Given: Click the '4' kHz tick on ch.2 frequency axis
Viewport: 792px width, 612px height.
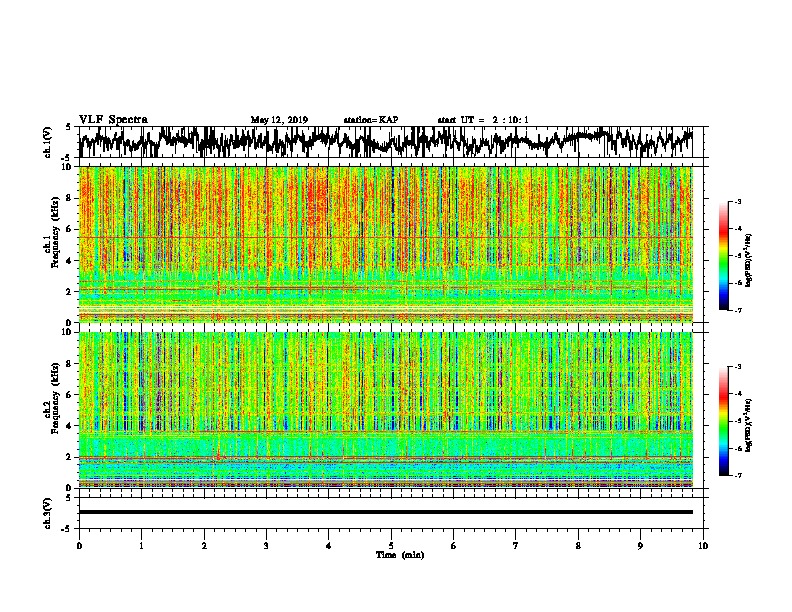Looking at the screenshot, I should pos(70,426).
